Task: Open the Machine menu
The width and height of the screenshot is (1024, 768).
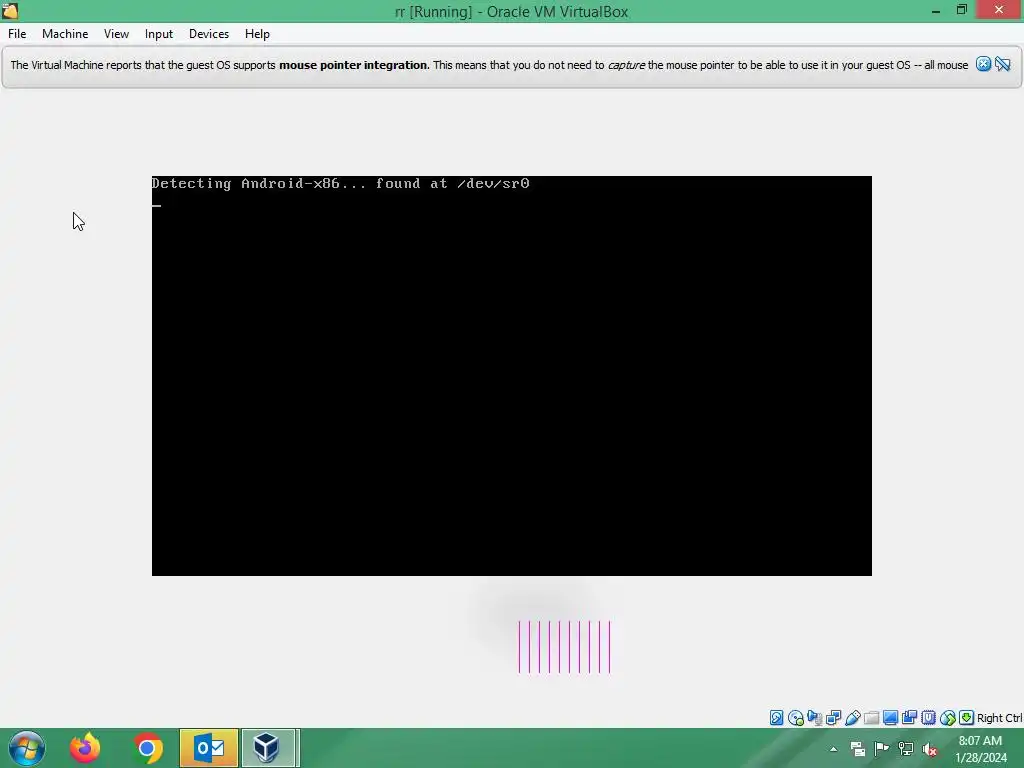Action: tap(65, 34)
